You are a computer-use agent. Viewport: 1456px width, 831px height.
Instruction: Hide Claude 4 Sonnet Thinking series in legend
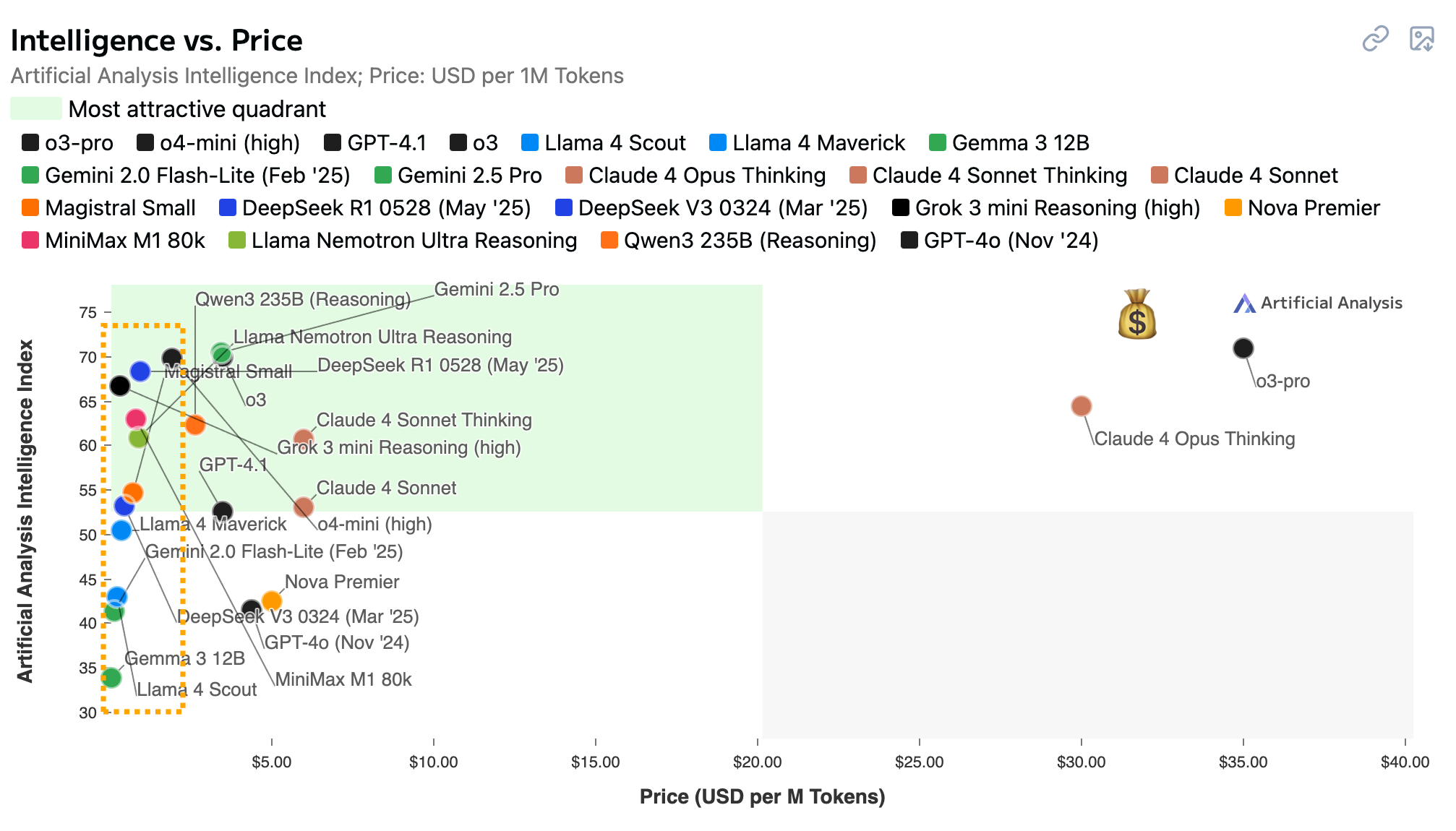(x=988, y=176)
